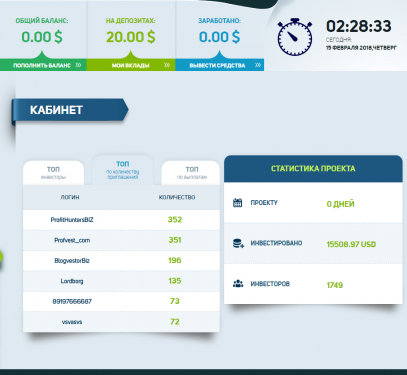Click the 20.00 $ deposits amount
Image resolution: width=407 pixels, height=375 pixels.
click(131, 37)
